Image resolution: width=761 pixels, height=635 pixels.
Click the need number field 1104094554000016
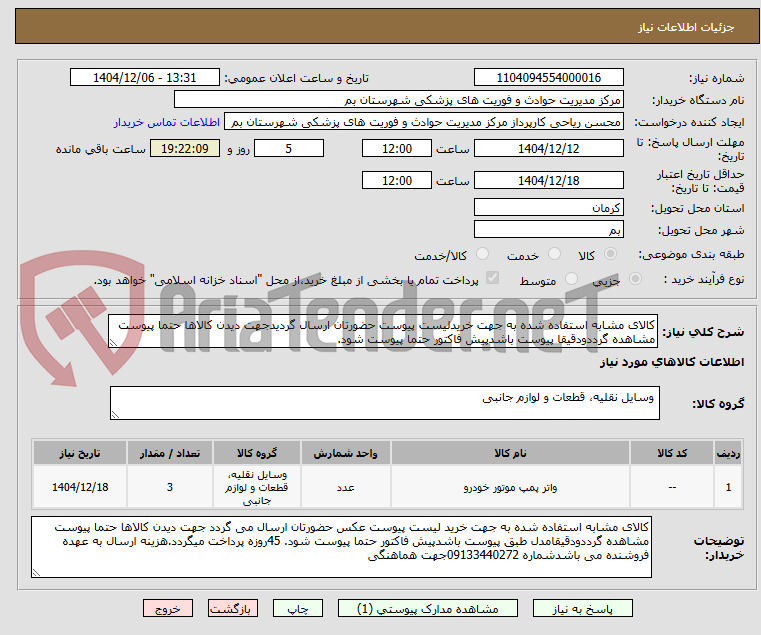(x=549, y=78)
